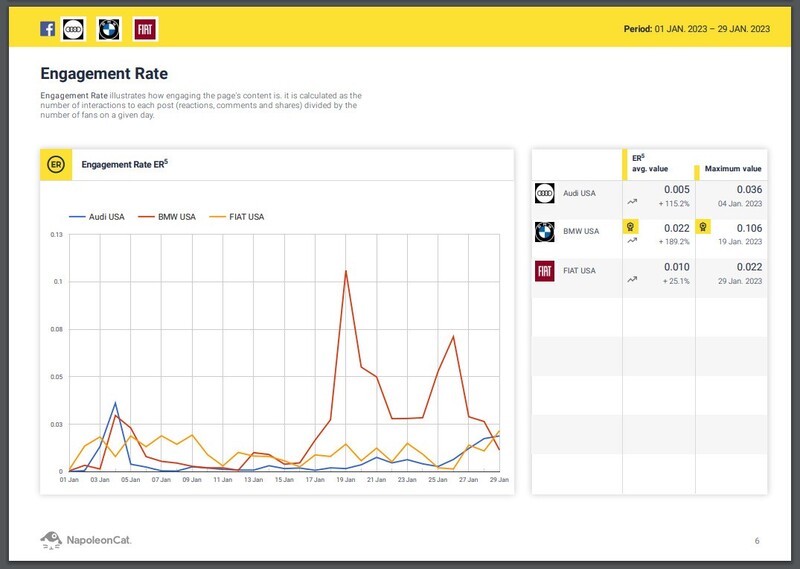Image resolution: width=800 pixels, height=569 pixels.
Task: Click the BMW logo in the yellow header
Action: pos(109,29)
